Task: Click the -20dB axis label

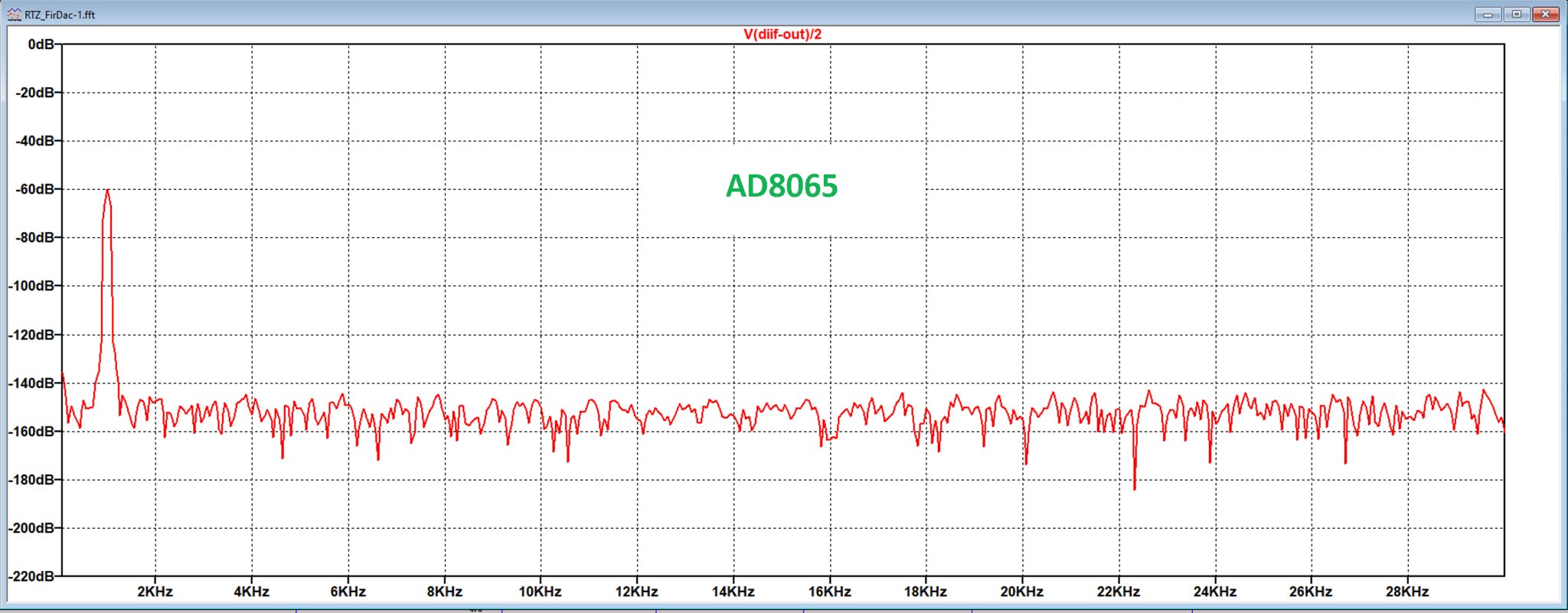Action: click(x=36, y=93)
